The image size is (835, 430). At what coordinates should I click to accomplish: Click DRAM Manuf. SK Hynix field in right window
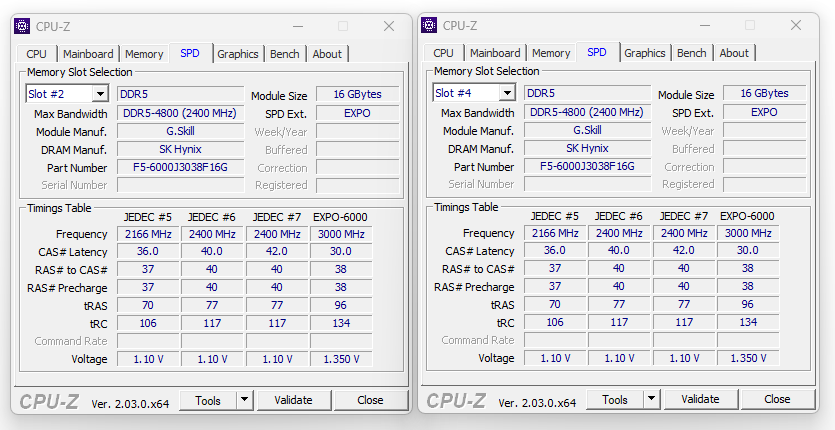point(587,148)
